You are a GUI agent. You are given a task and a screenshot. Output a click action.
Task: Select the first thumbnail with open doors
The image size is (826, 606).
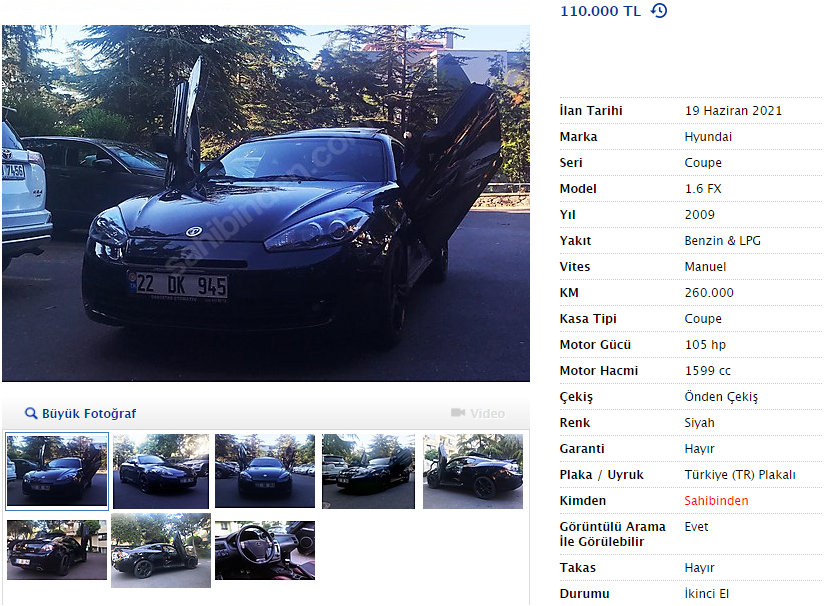click(57, 471)
